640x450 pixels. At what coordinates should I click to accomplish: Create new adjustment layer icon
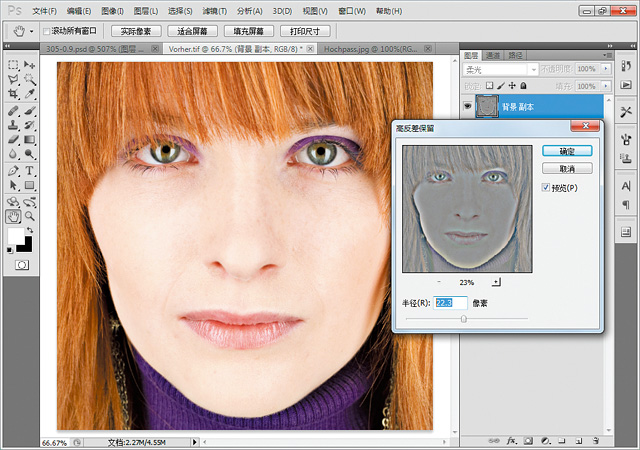[545, 441]
